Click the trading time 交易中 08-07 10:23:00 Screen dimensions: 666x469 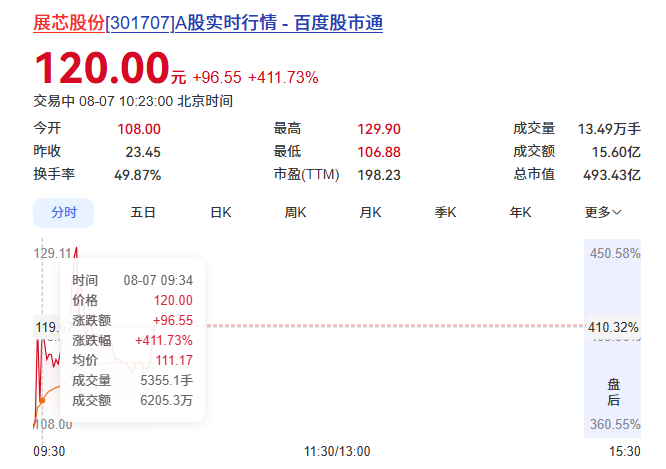click(103, 102)
